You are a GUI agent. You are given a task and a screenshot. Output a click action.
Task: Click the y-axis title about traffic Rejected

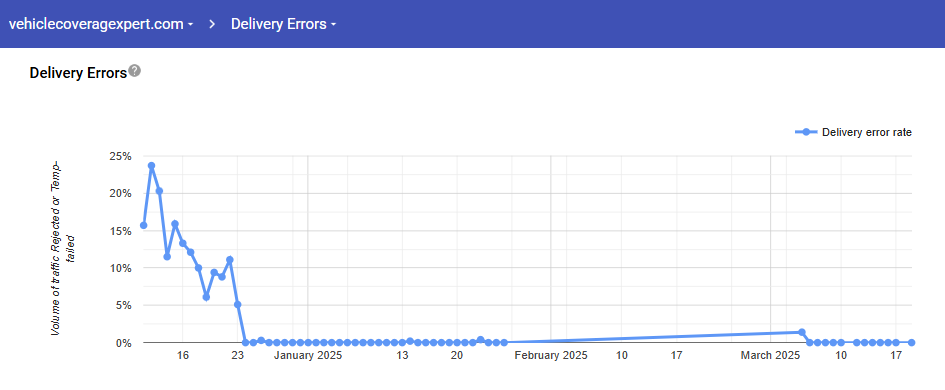click(x=63, y=248)
